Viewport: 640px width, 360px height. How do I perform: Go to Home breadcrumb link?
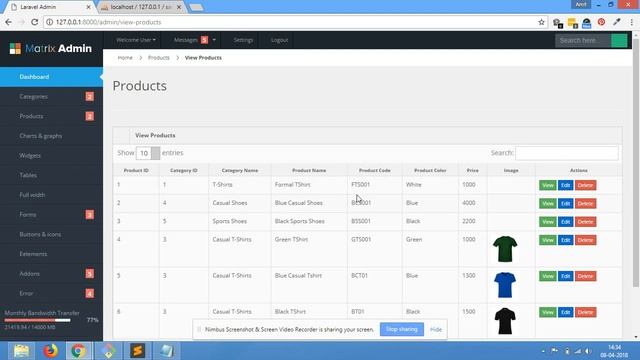[125, 58]
